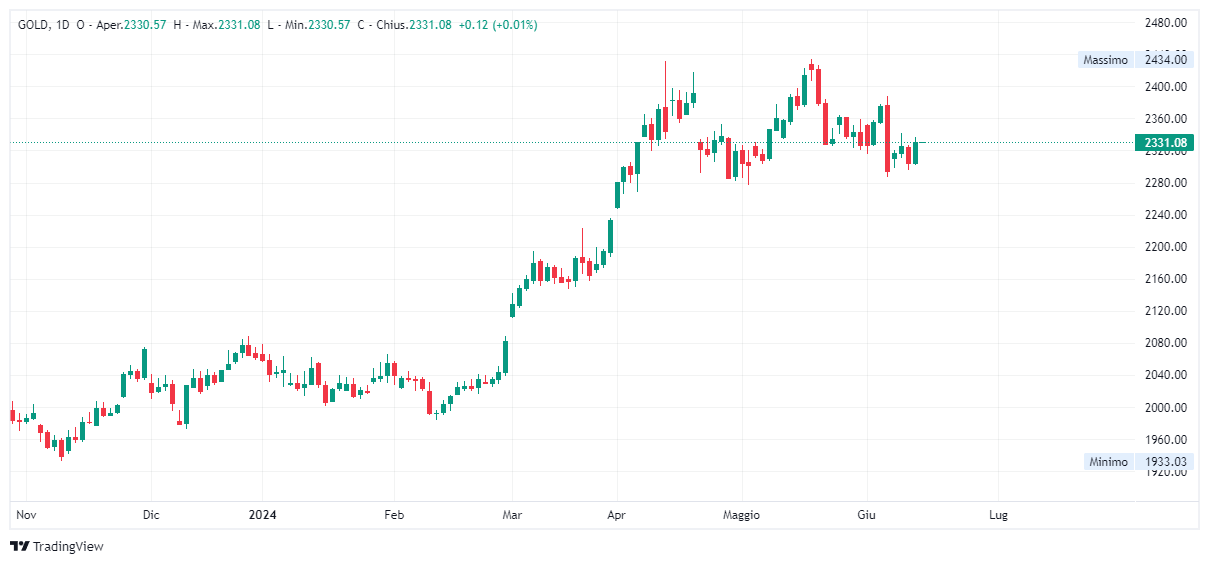
Task: Open the TradingView link text
Action: (x=68, y=547)
